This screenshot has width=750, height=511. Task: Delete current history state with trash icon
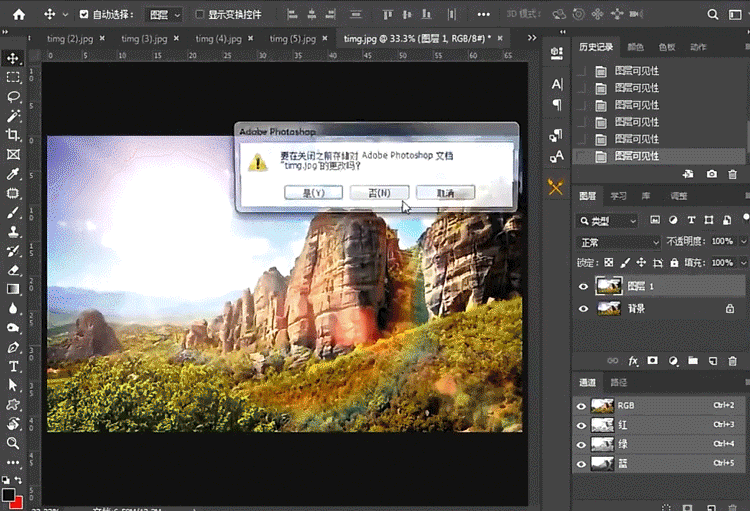[x=732, y=174]
